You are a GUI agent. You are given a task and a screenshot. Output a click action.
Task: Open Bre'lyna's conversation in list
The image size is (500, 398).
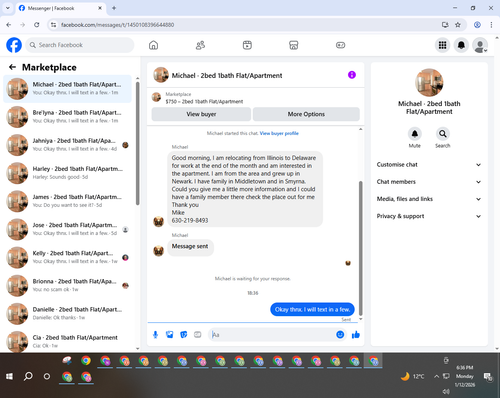click(x=68, y=117)
